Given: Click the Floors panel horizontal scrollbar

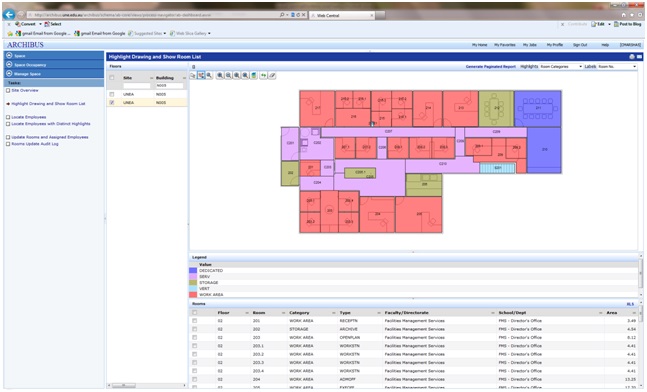Looking at the screenshot, I should coord(147,385).
